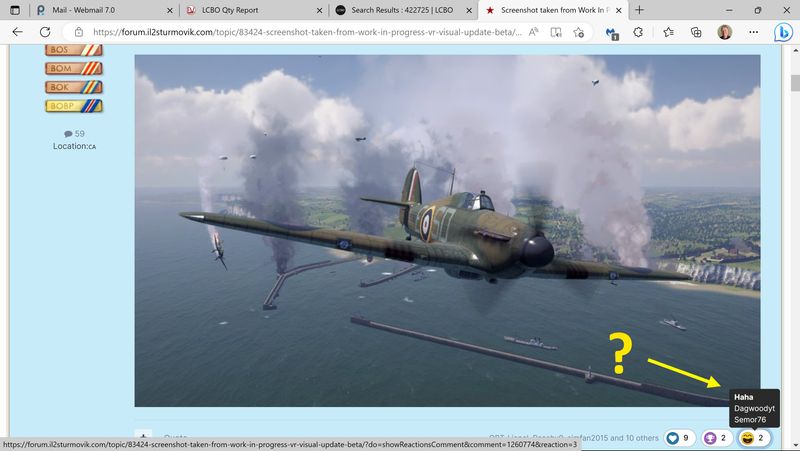Image resolution: width=800 pixels, height=451 pixels.
Task: Open the Extensions puzzle icon
Action: (x=638, y=32)
